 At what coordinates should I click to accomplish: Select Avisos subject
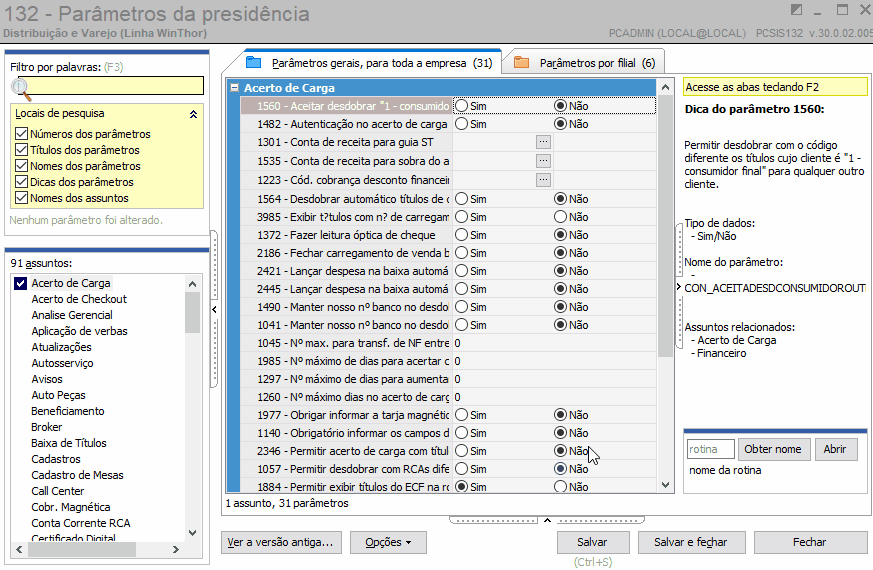pyautogui.click(x=47, y=379)
